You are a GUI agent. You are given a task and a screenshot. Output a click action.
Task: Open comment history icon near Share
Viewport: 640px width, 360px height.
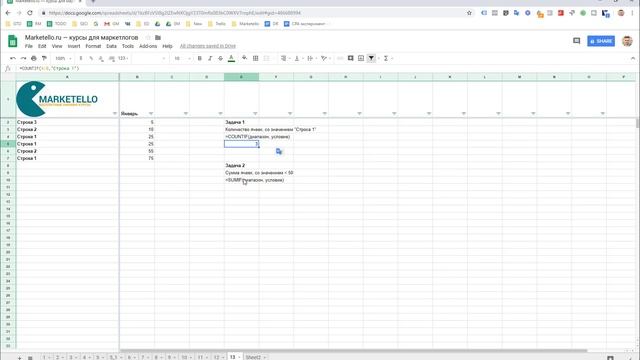coord(576,41)
